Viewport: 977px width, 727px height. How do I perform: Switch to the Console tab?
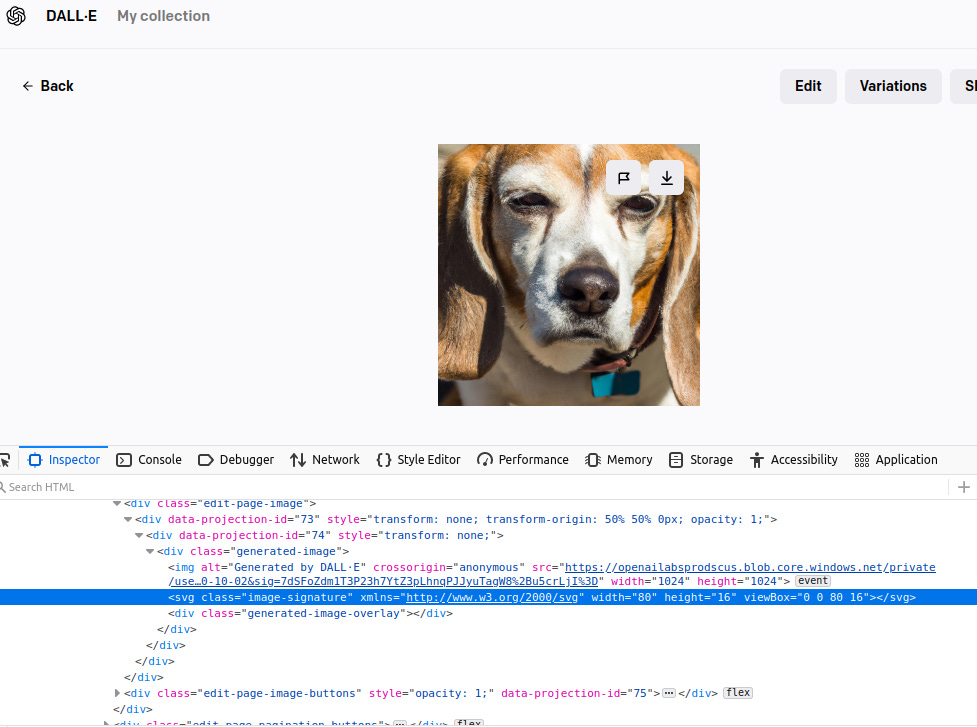pyautogui.click(x=149, y=460)
